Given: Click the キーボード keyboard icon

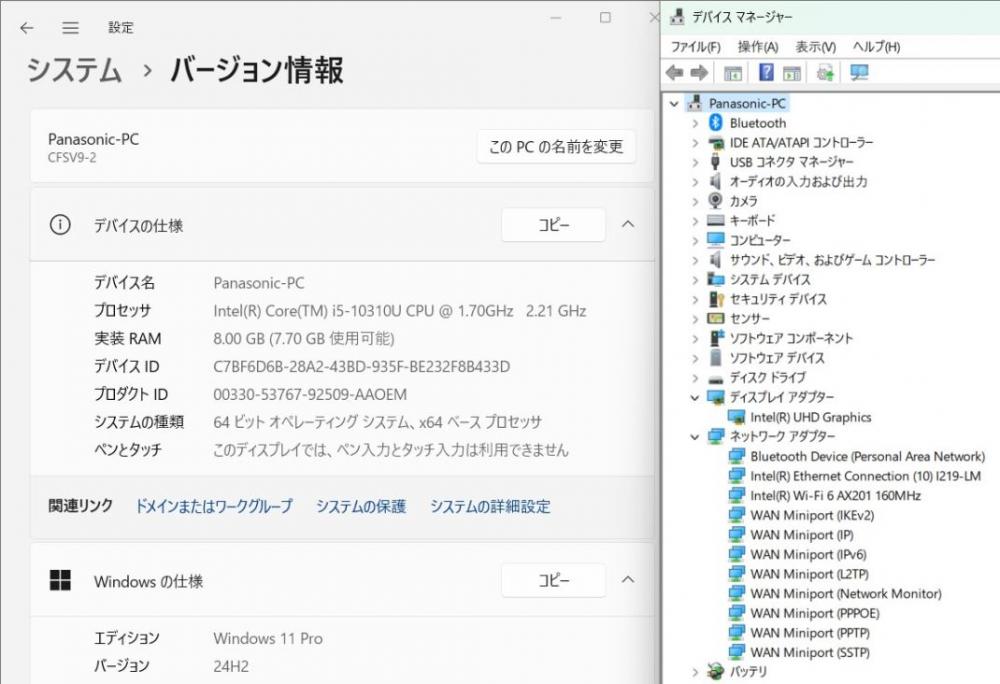Looking at the screenshot, I should (x=716, y=221).
